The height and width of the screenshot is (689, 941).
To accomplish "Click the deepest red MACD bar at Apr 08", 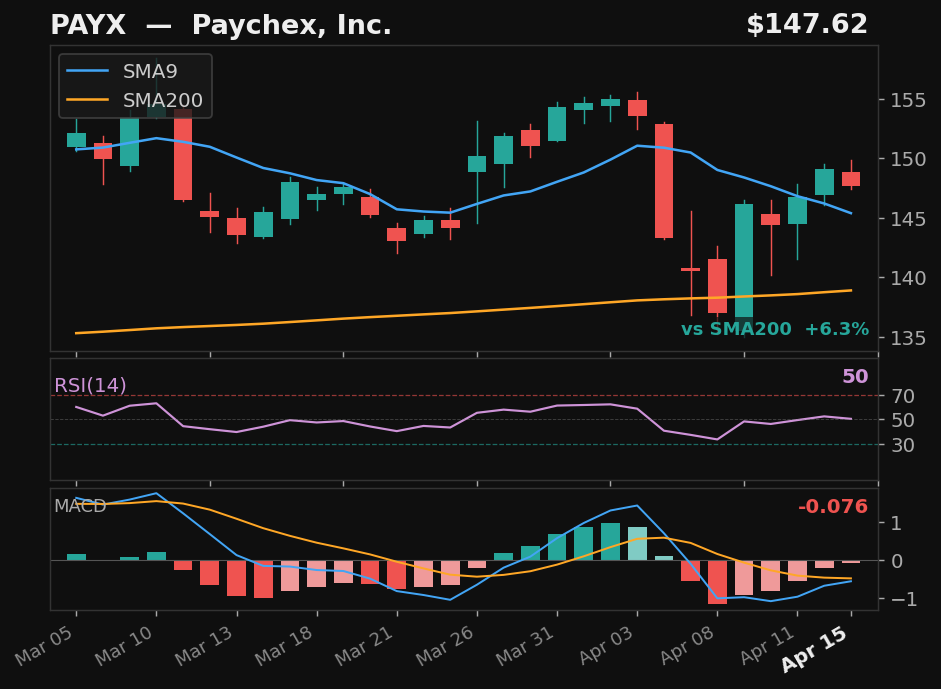I will (x=717, y=582).
